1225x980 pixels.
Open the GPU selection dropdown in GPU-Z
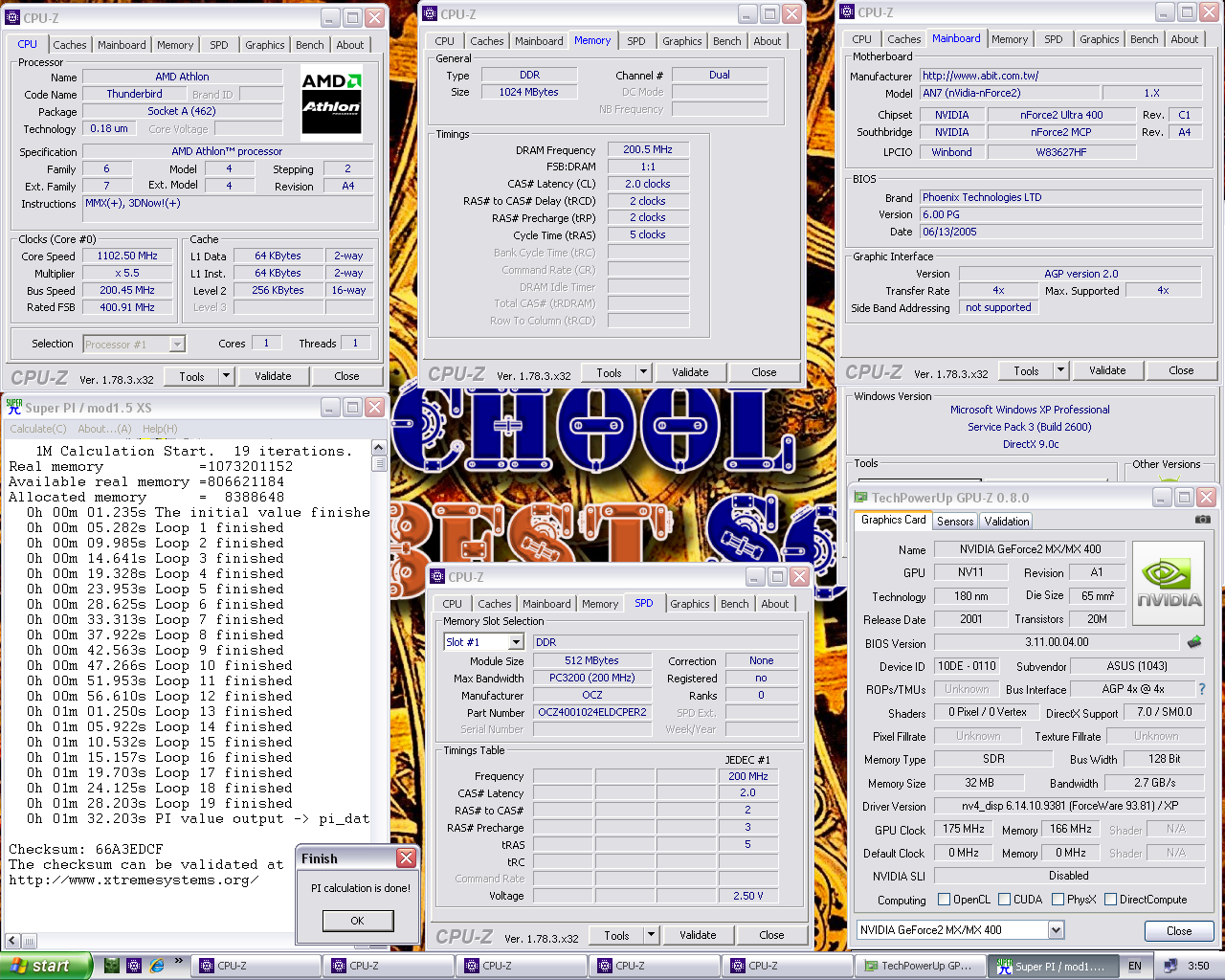1056,930
